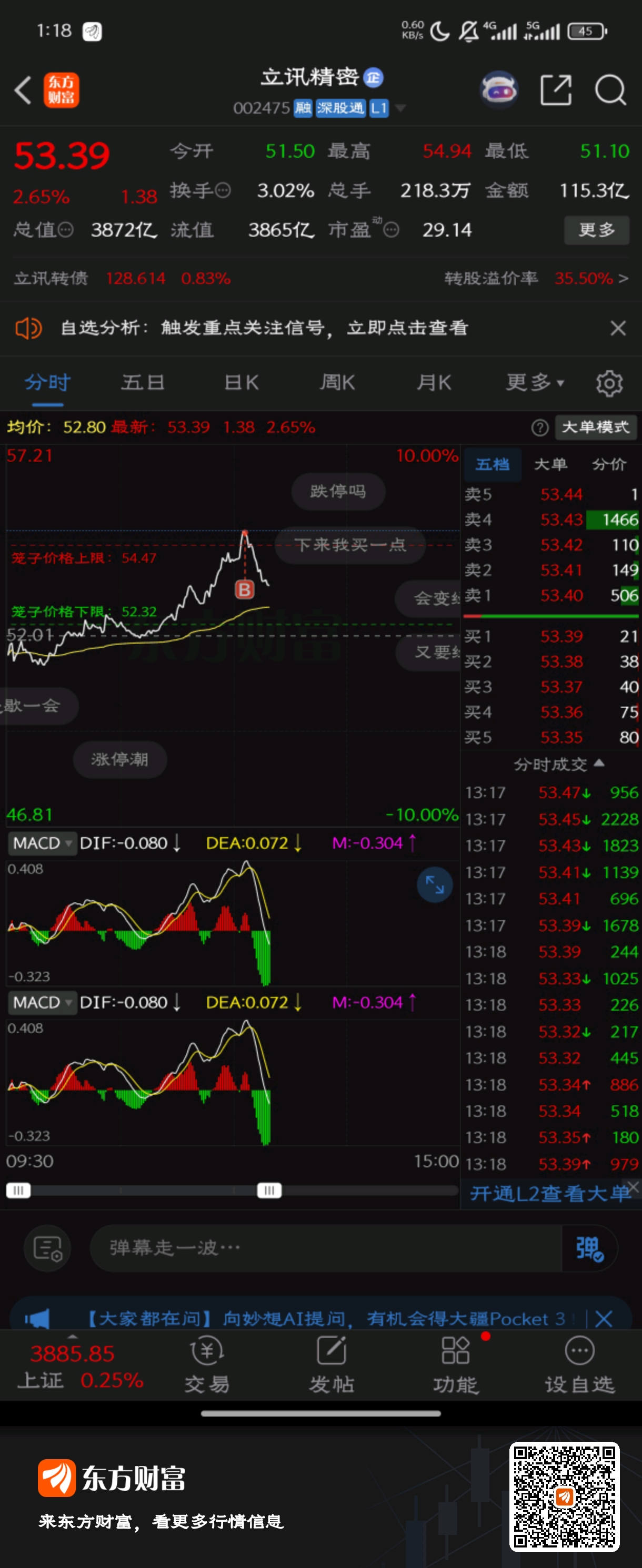Tap the orange speaker announcement icon

pyautogui.click(x=28, y=328)
